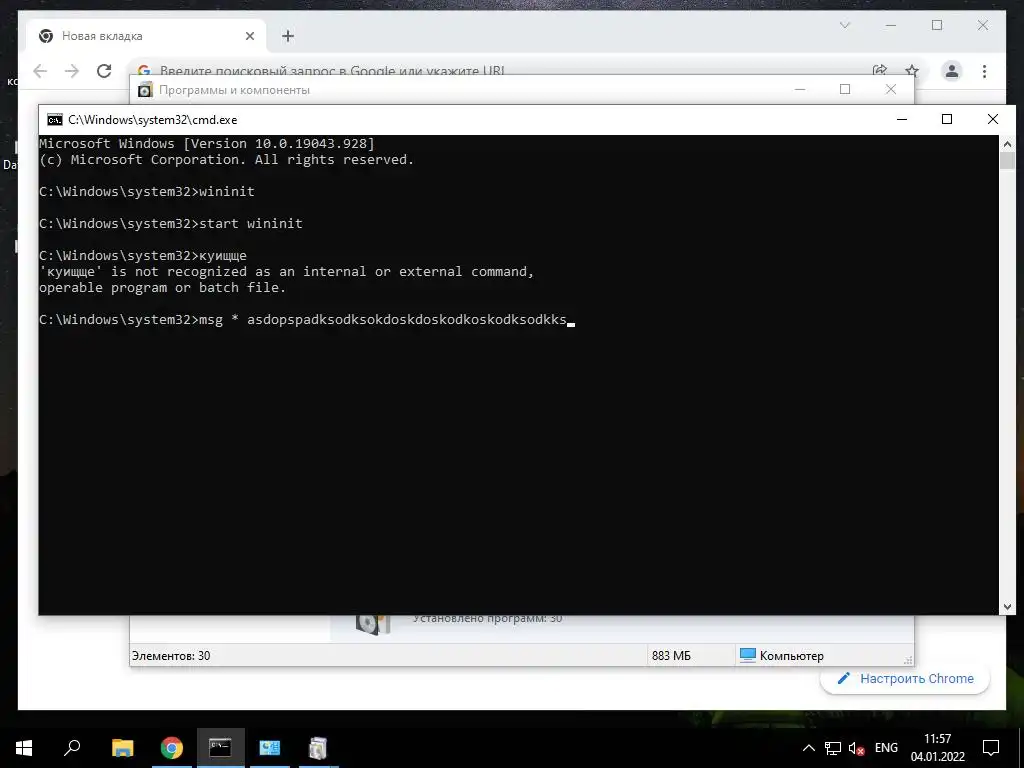Click the cmd scrollbar thumb
Viewport: 1024px width, 768px height.
(1007, 160)
